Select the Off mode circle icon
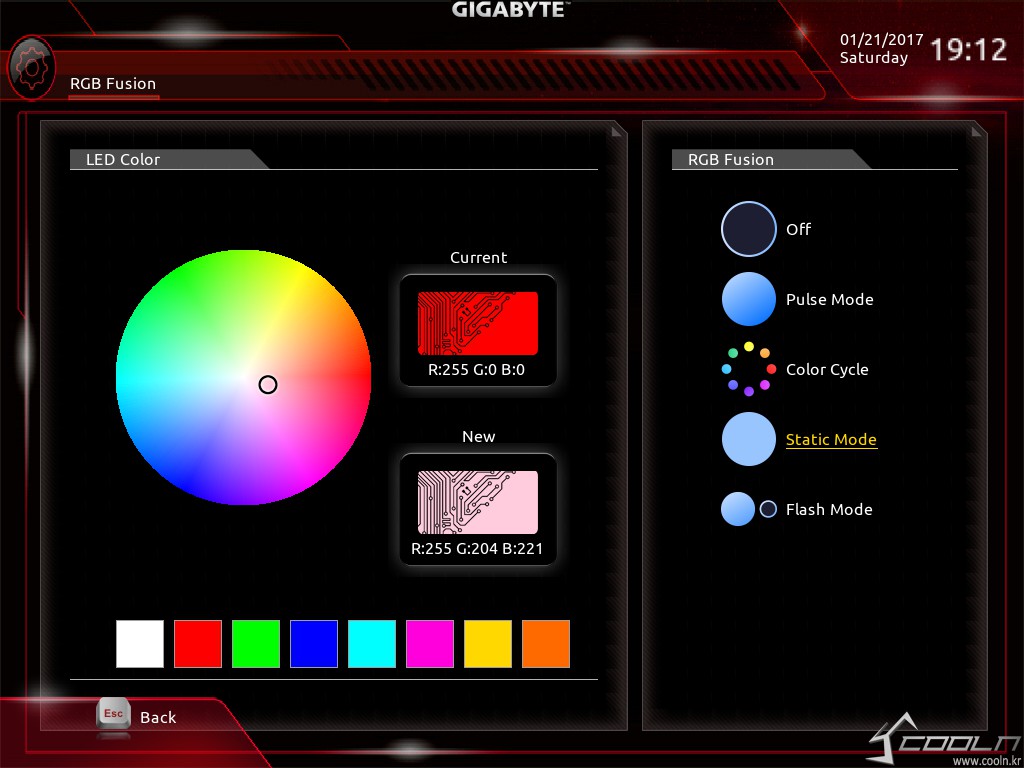Screen dimensions: 1024x768 click(x=748, y=229)
